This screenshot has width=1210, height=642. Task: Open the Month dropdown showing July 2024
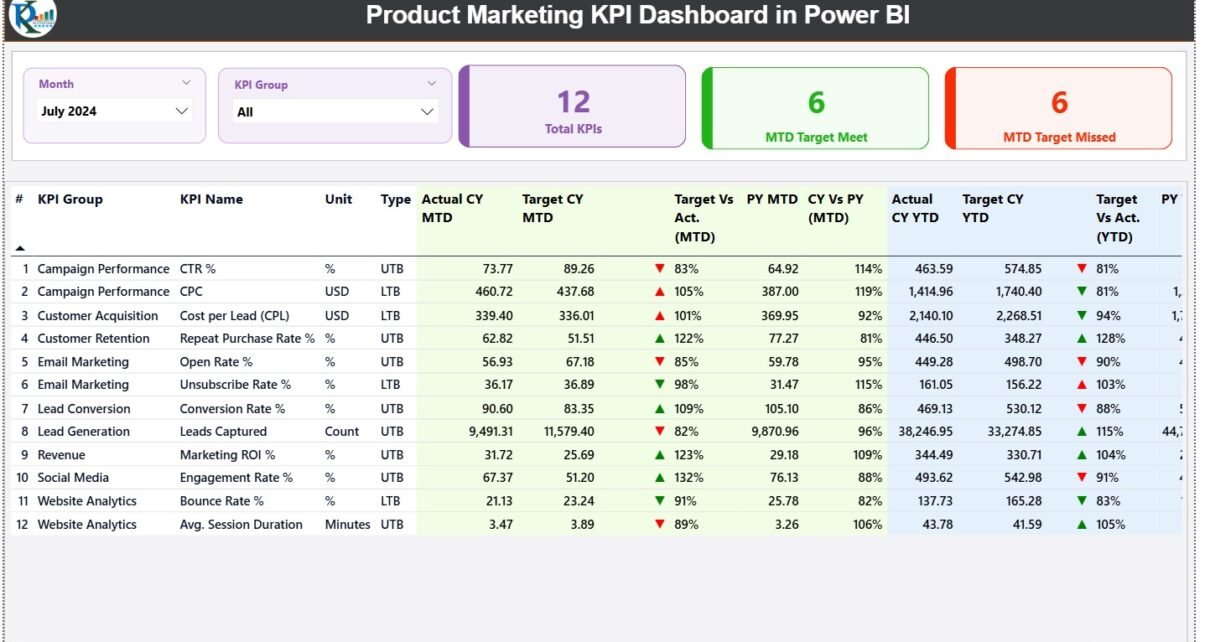181,111
